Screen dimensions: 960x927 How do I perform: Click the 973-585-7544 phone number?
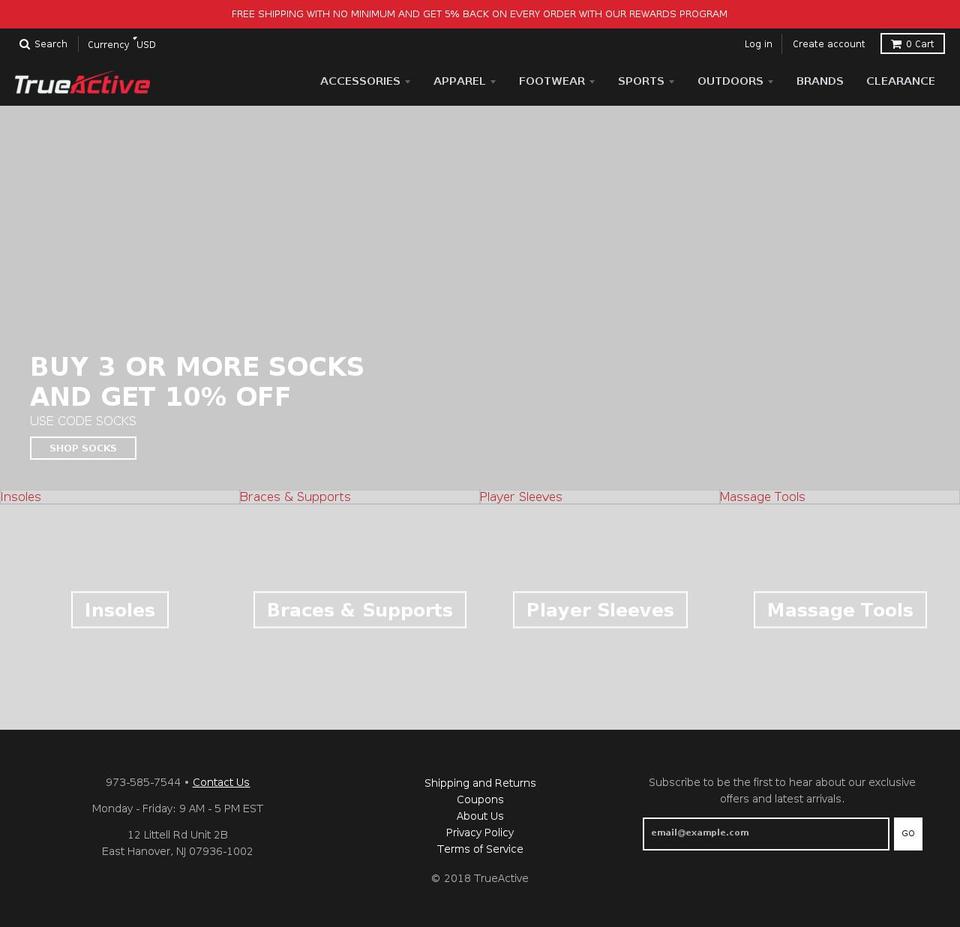click(143, 782)
